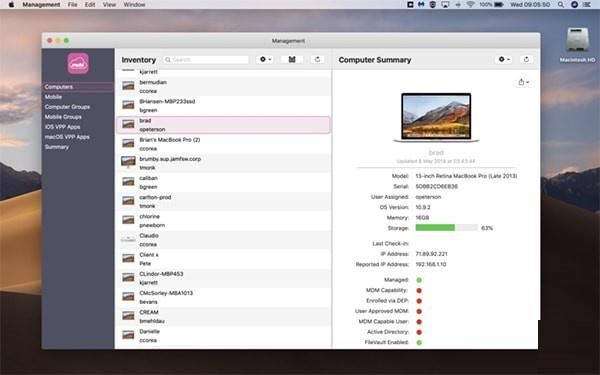Select the carlton-prod computer row
The image size is (600, 375).
[223, 201]
